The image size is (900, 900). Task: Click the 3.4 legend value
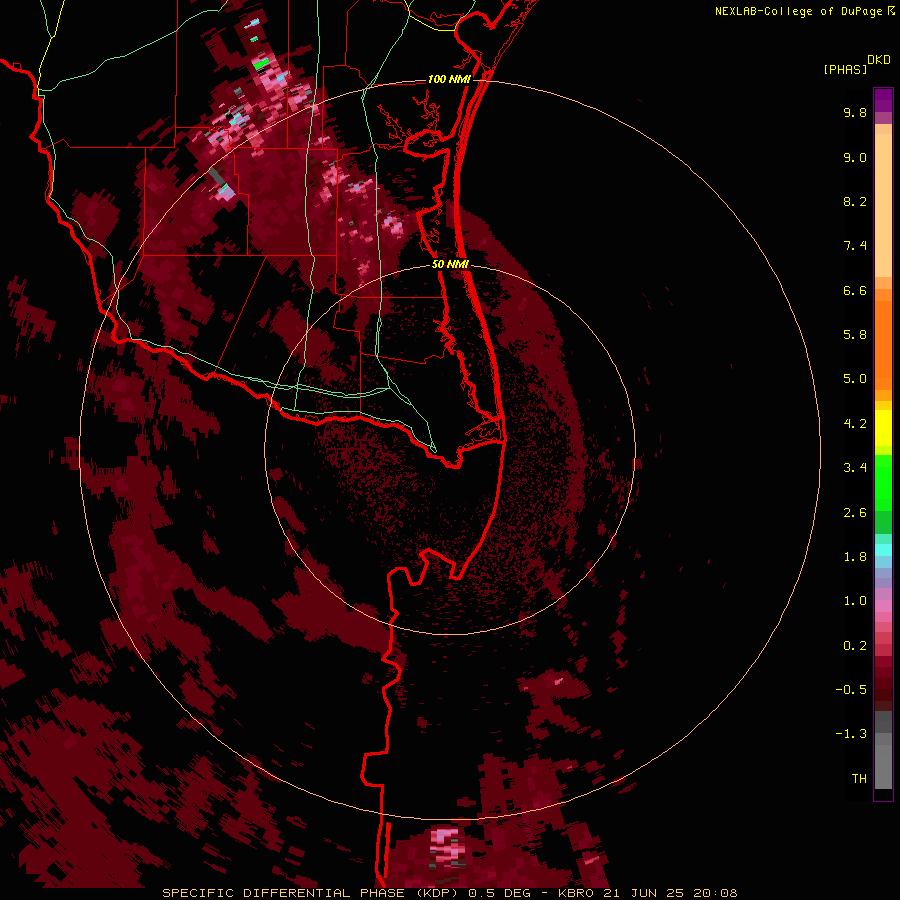click(x=855, y=468)
